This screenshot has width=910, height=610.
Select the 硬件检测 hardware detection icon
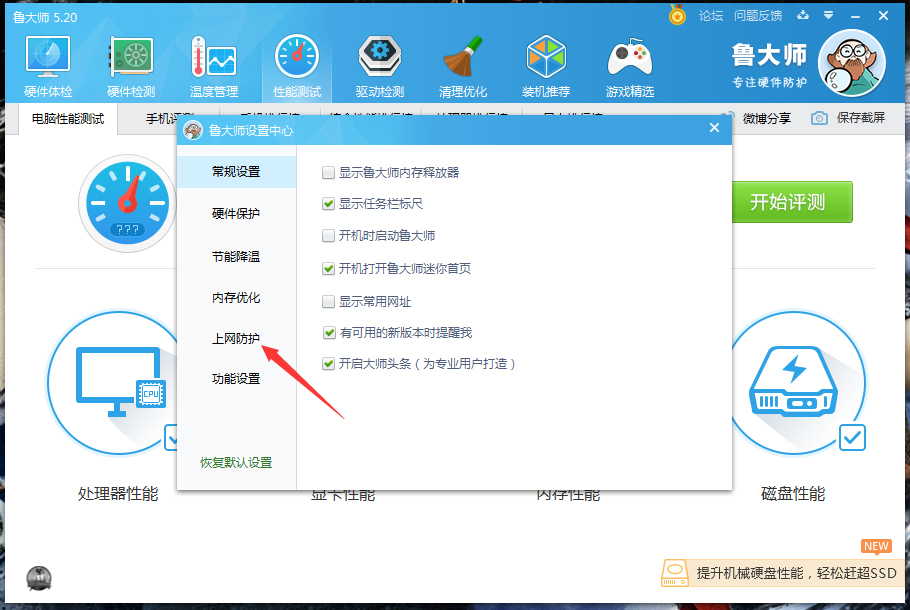point(131,64)
